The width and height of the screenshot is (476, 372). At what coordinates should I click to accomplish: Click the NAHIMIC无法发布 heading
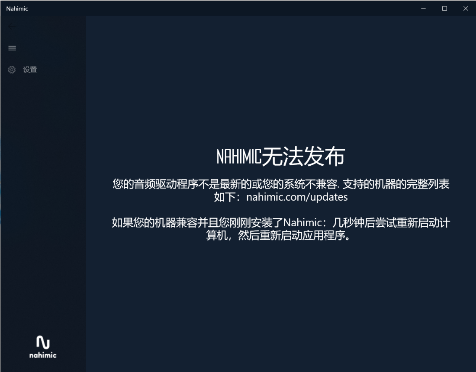(280, 156)
